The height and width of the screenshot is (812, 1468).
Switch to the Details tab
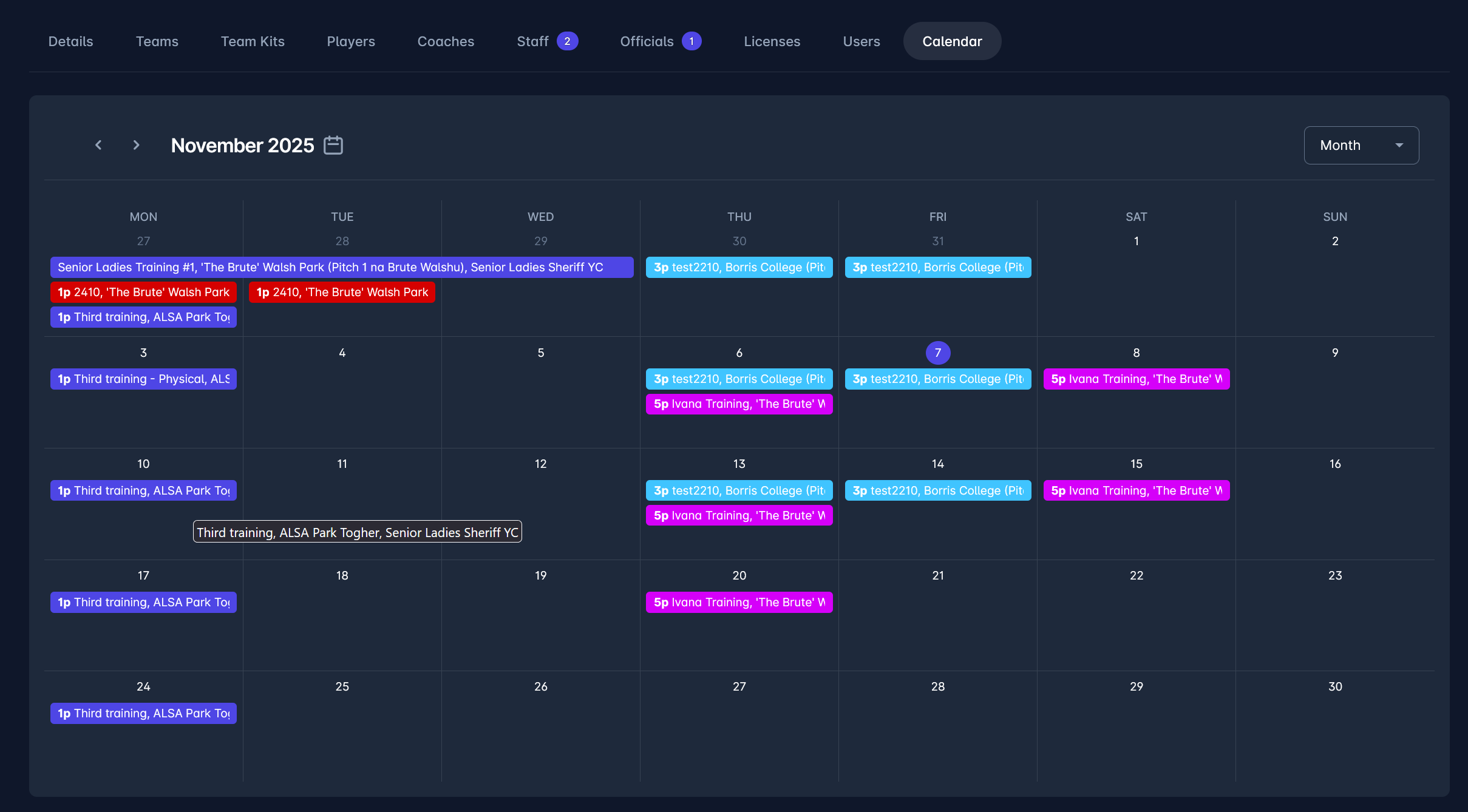70,41
